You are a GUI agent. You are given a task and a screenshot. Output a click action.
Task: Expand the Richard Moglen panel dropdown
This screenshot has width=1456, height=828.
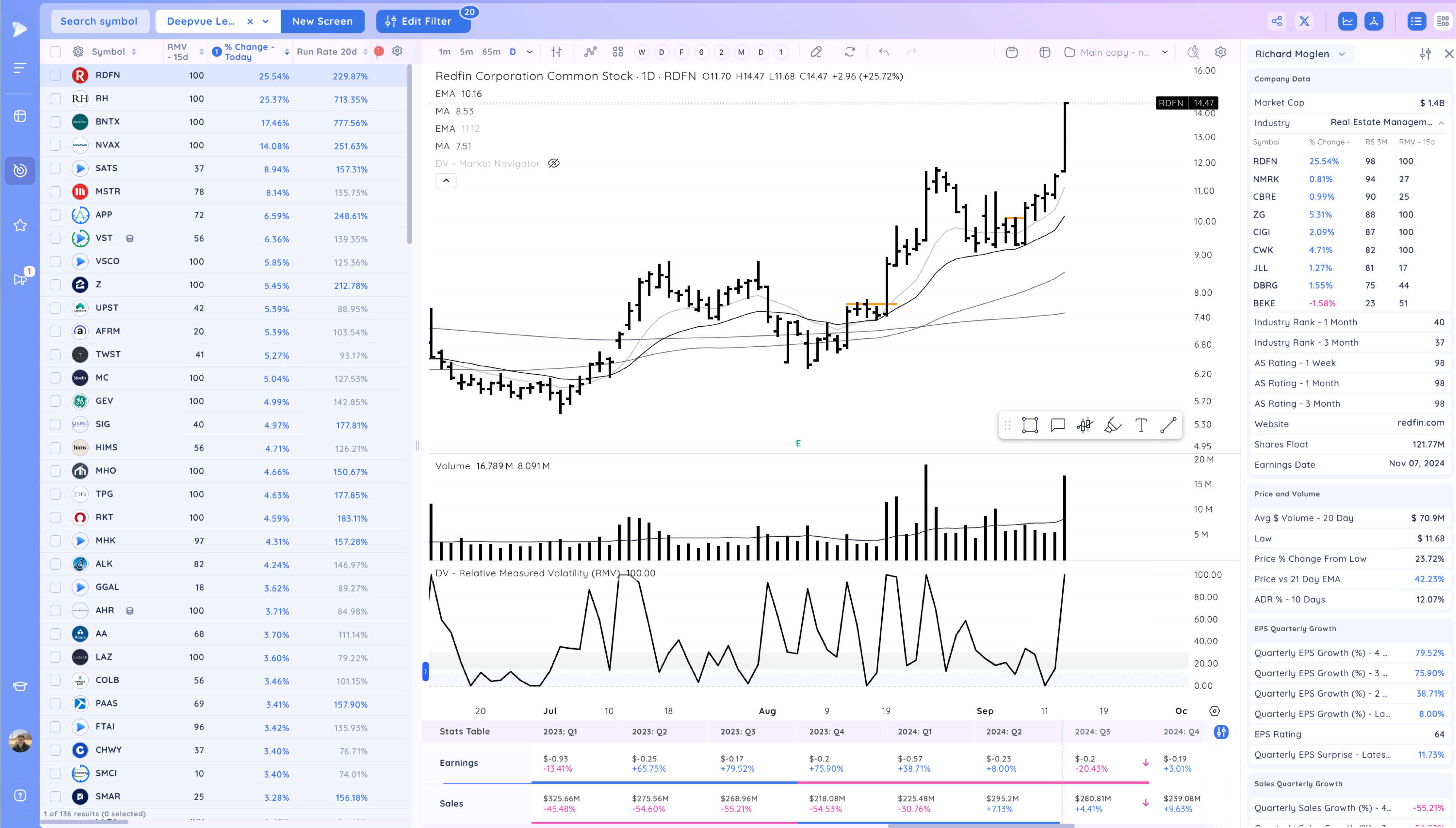1342,54
